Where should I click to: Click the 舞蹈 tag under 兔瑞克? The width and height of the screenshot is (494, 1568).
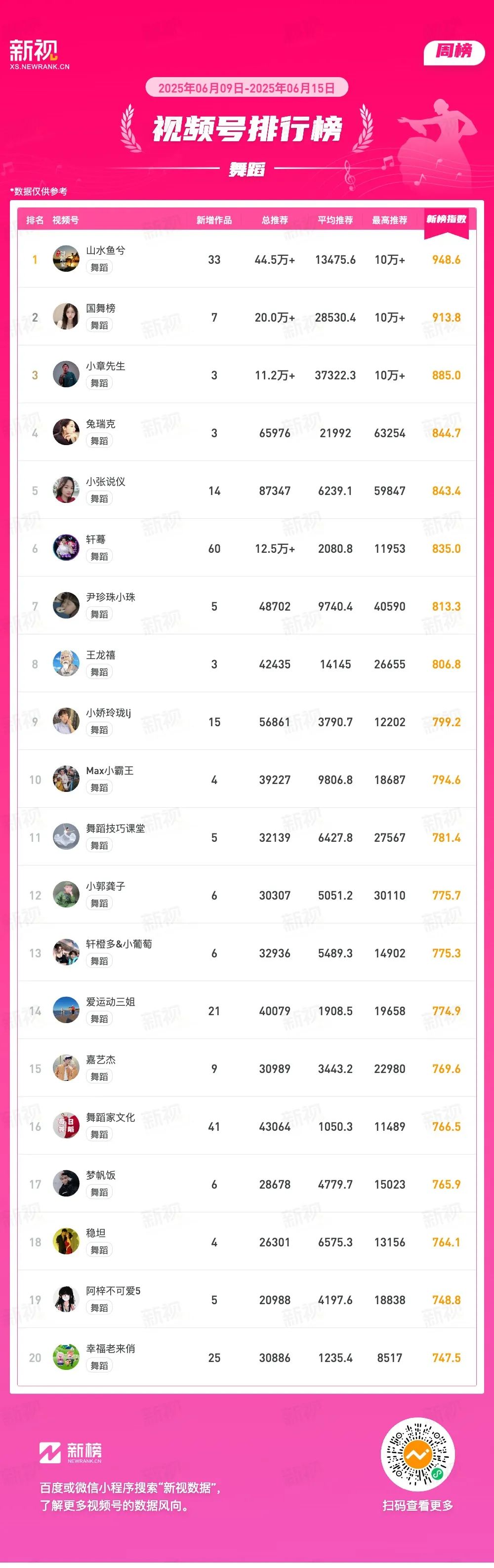coord(99,441)
